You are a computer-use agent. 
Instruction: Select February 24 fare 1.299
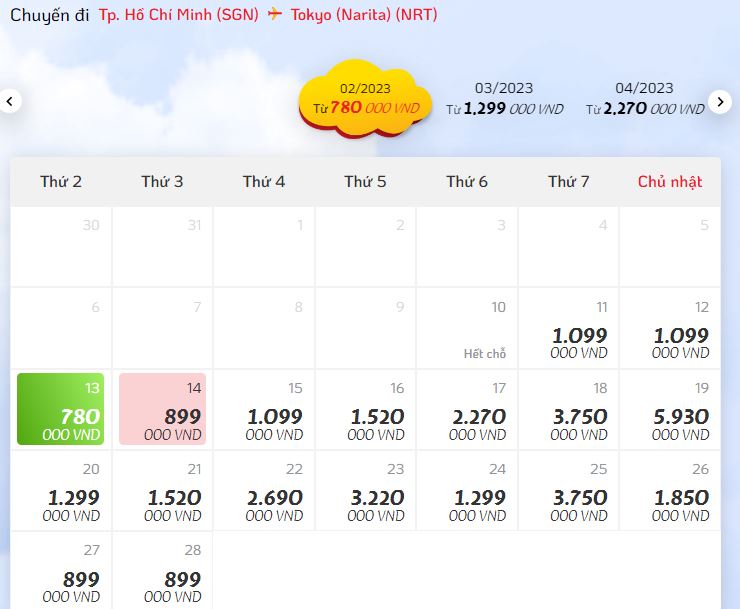467,491
